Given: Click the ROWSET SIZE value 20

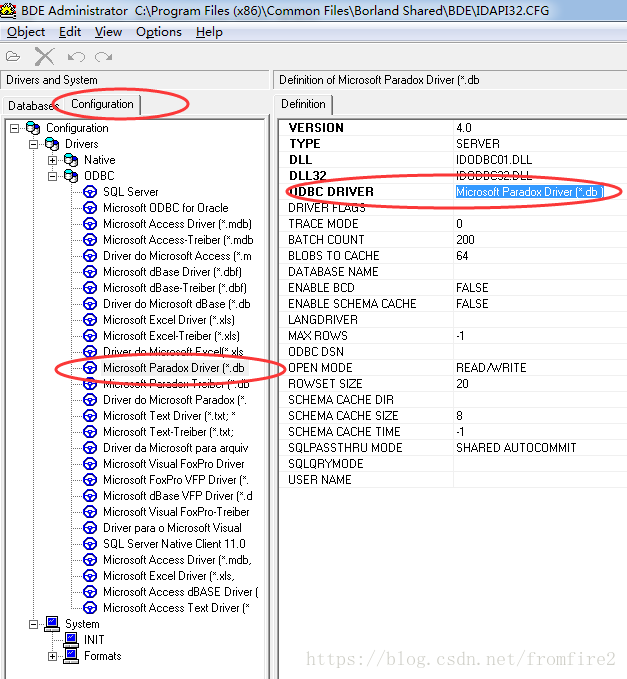Looking at the screenshot, I should pos(462,384).
